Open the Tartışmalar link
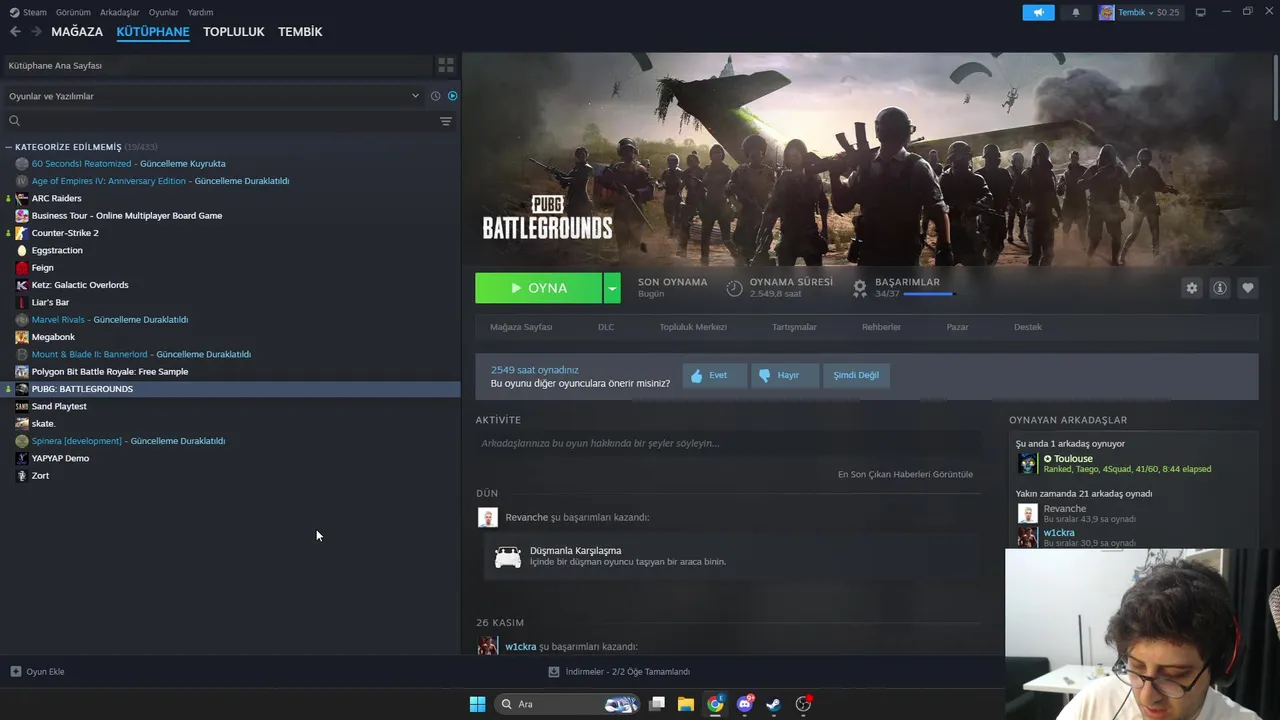The height and width of the screenshot is (720, 1280). 794,327
